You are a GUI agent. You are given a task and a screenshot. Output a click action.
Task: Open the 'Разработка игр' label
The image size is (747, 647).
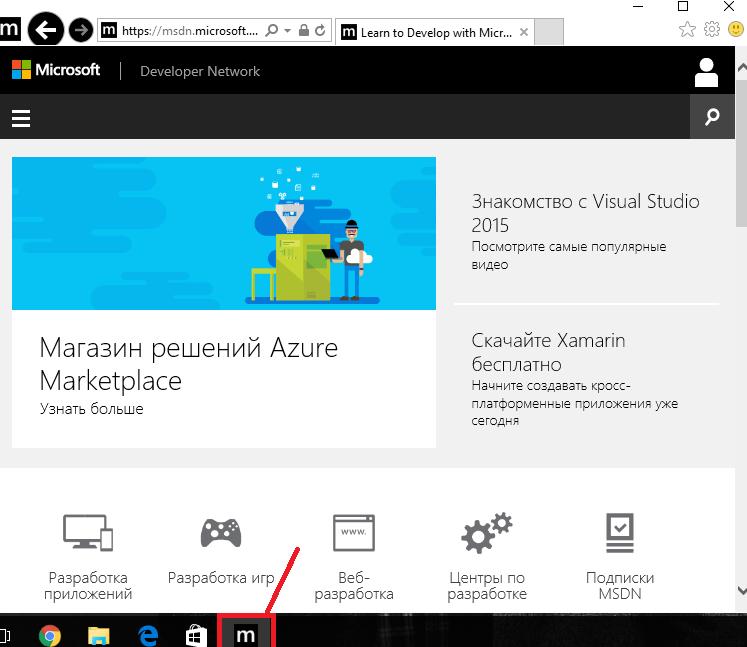(221, 577)
